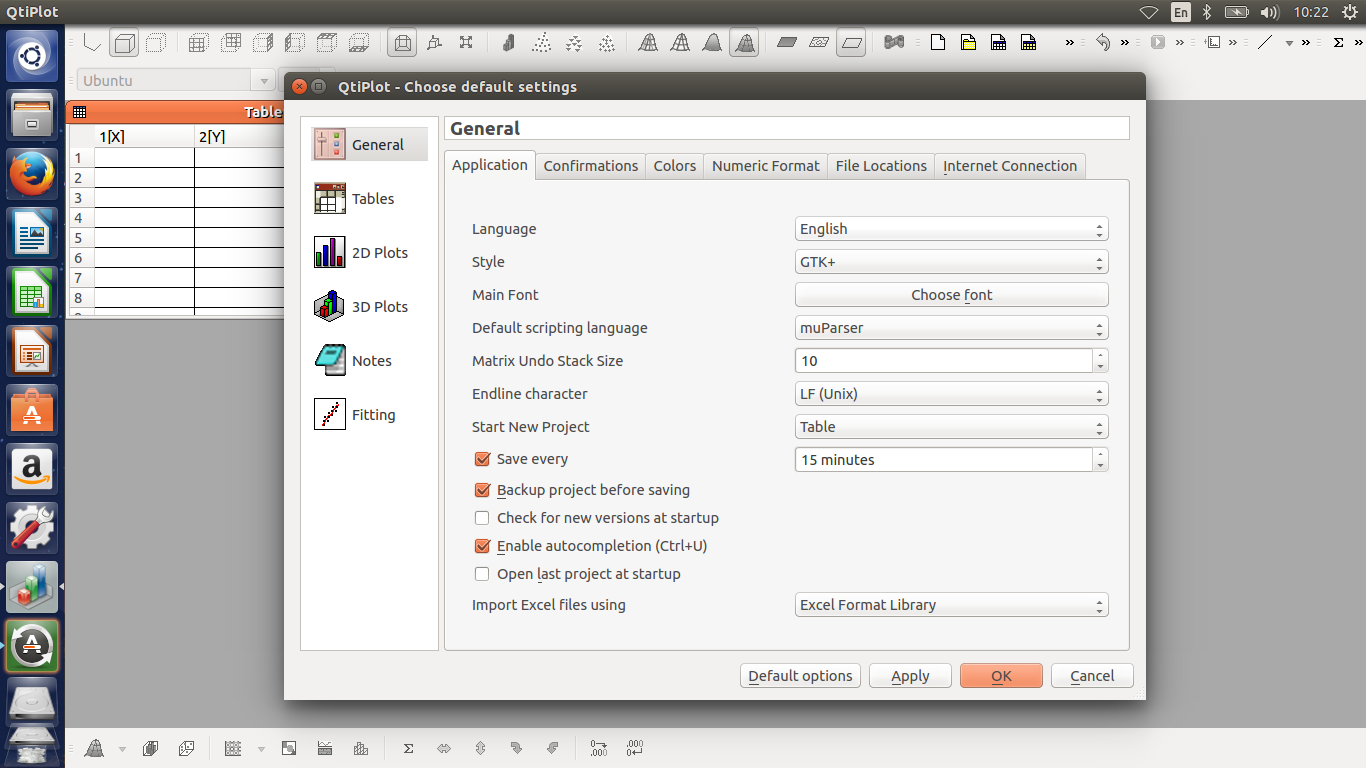Enable Check for new versions at startup
1366x768 pixels.
482,518
